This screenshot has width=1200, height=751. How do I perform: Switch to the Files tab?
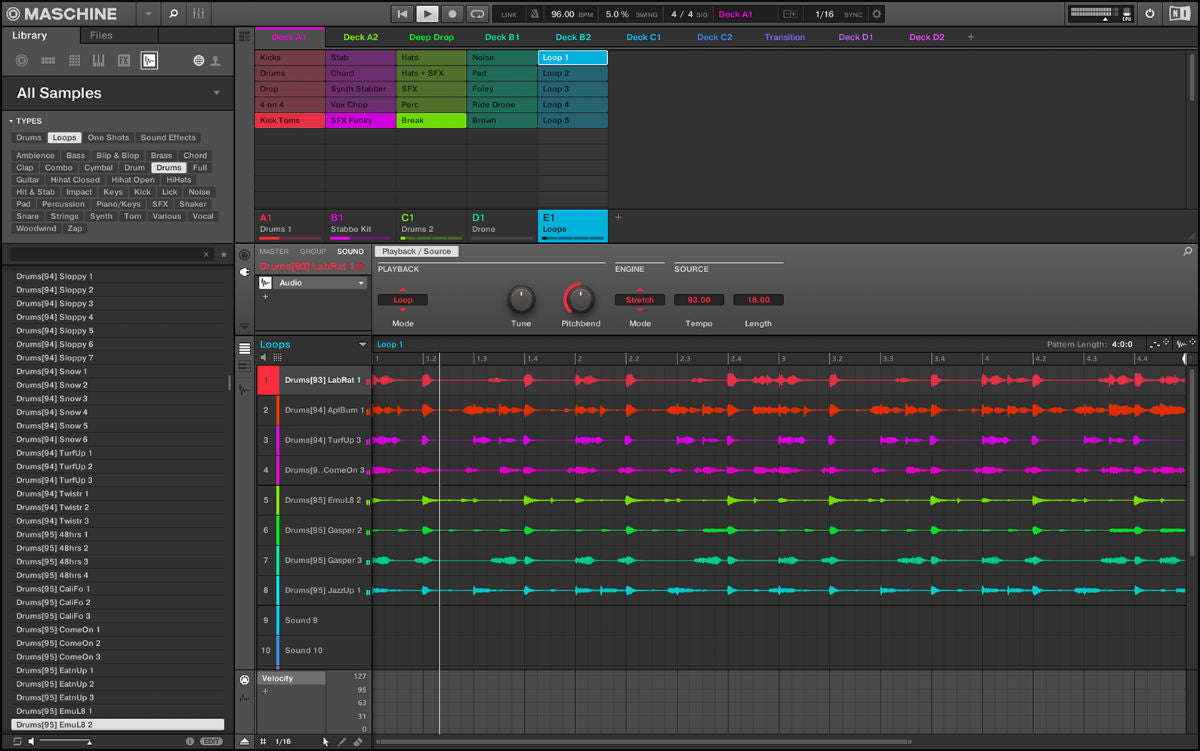pyautogui.click(x=101, y=35)
